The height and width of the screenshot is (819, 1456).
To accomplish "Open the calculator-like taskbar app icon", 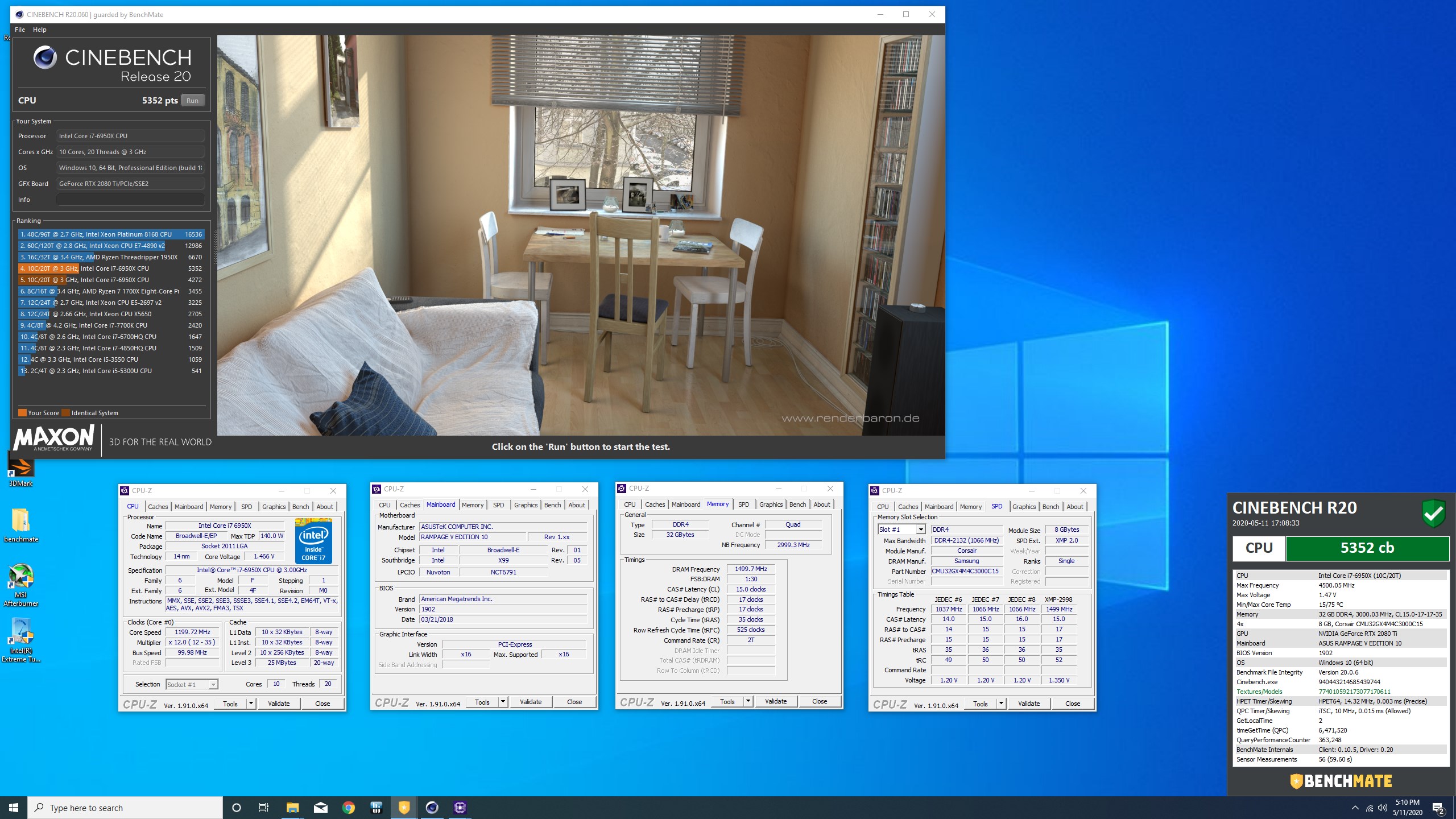I will (x=377, y=808).
